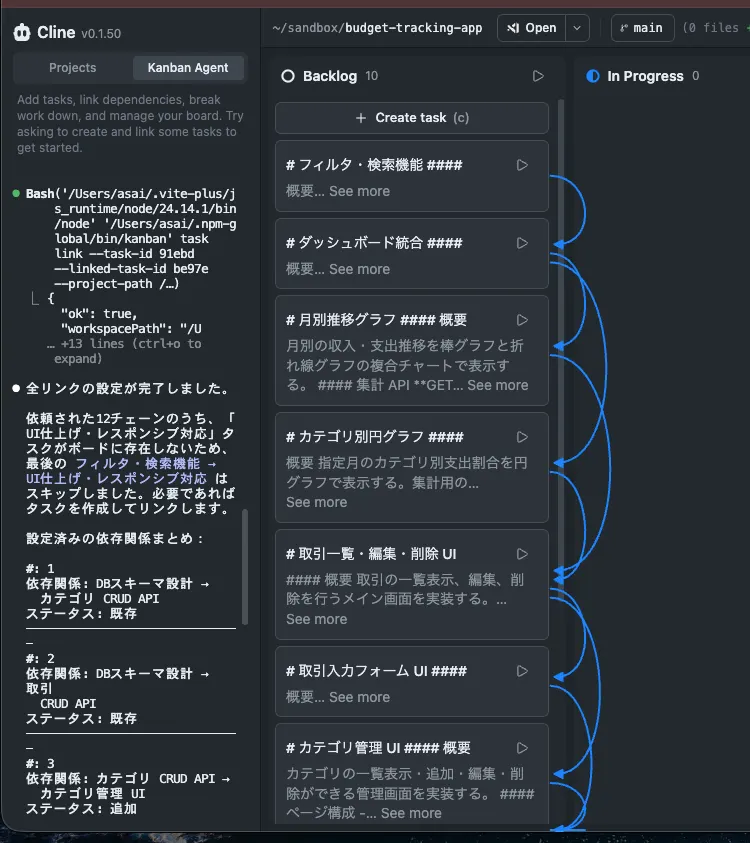The height and width of the screenshot is (843, 750).
Task: Open the main branch selector
Action: (x=642, y=28)
